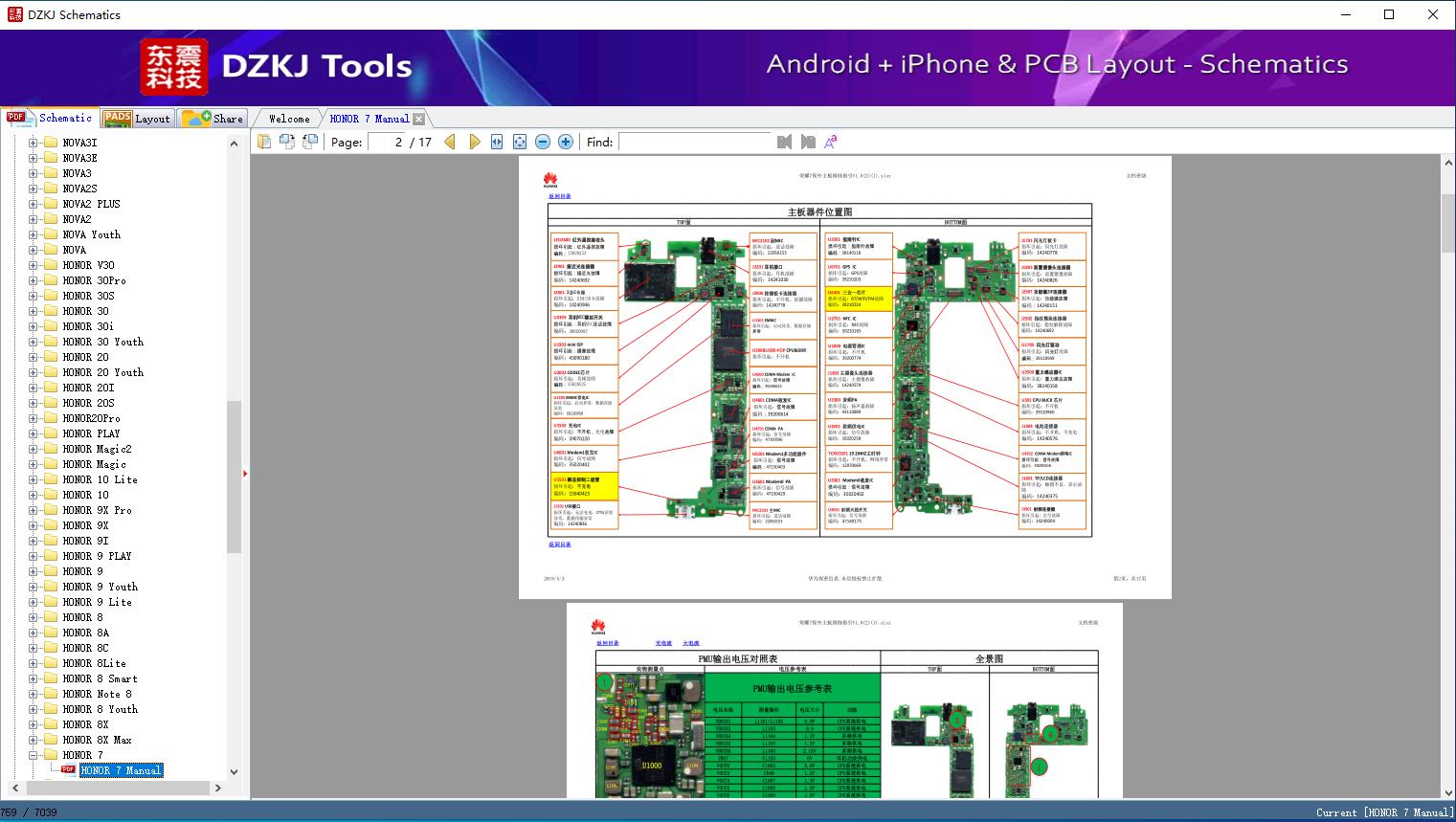The image size is (1456, 822).
Task: Click the folder icon next to HONOR 8A
Action: (51, 633)
